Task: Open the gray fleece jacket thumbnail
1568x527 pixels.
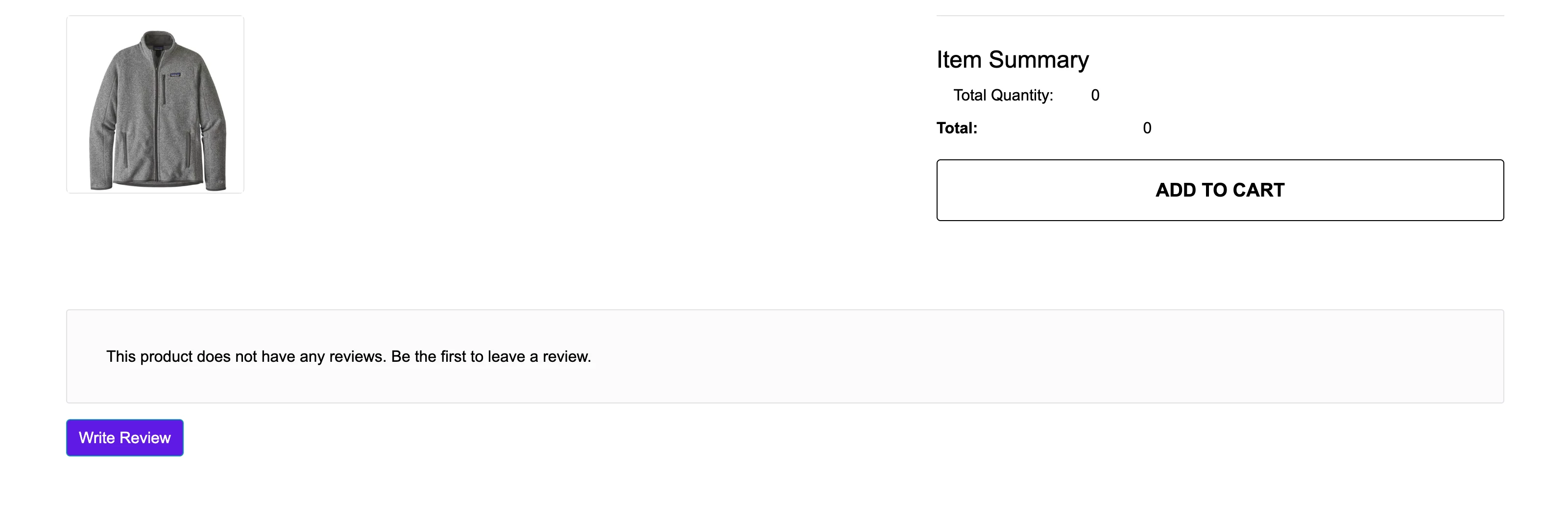Action: 155,104
